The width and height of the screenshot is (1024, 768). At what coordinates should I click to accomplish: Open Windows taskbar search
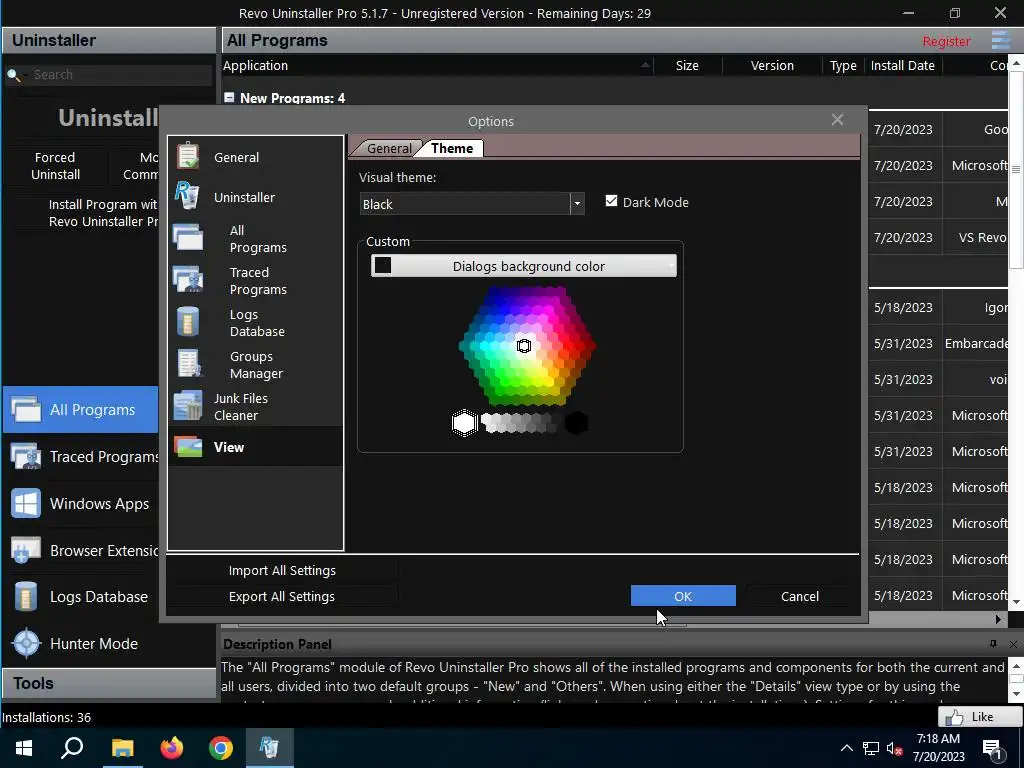72,748
